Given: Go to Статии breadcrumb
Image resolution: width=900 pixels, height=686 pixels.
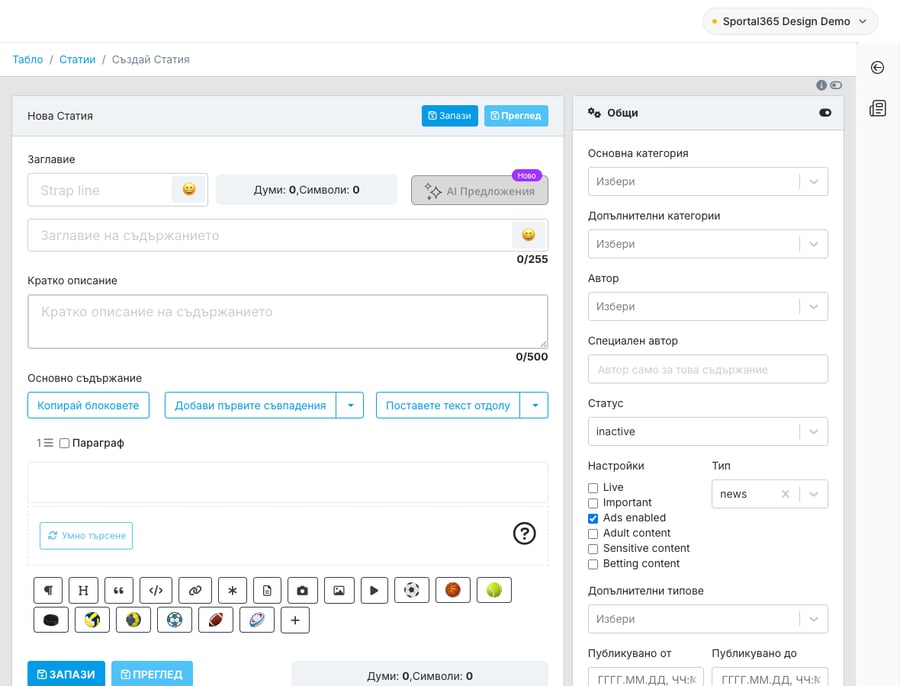Looking at the screenshot, I should tap(77, 59).
